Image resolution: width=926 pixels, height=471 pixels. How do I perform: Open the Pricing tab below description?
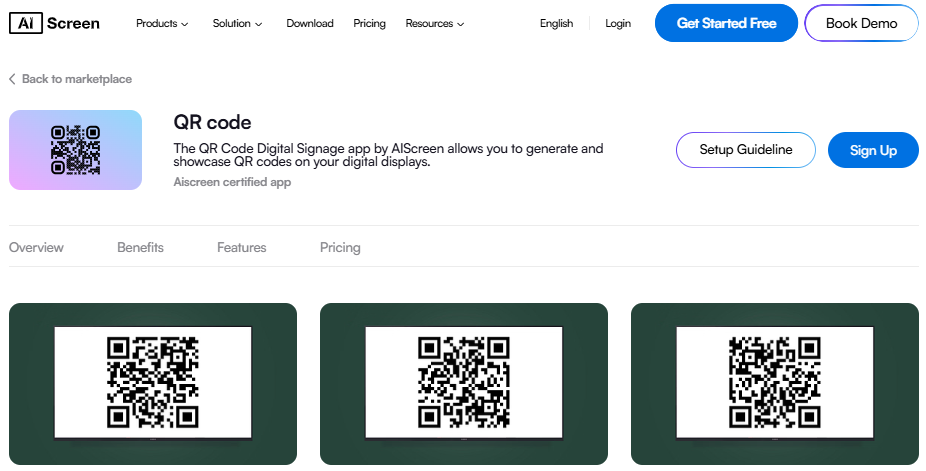click(x=340, y=247)
